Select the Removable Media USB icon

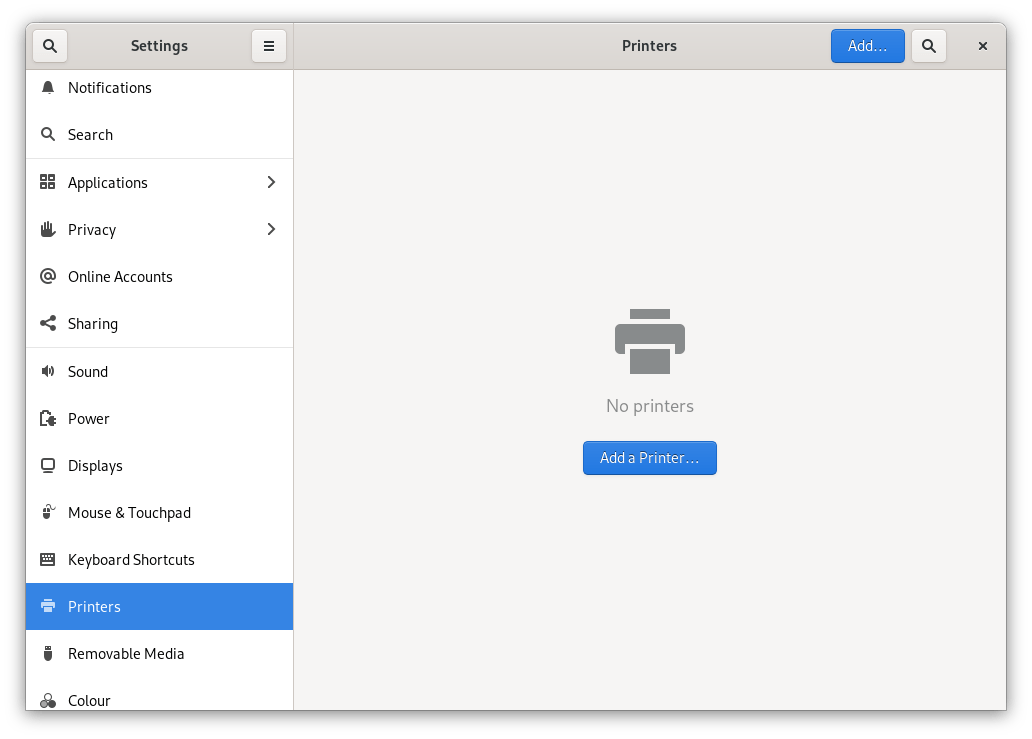point(48,653)
